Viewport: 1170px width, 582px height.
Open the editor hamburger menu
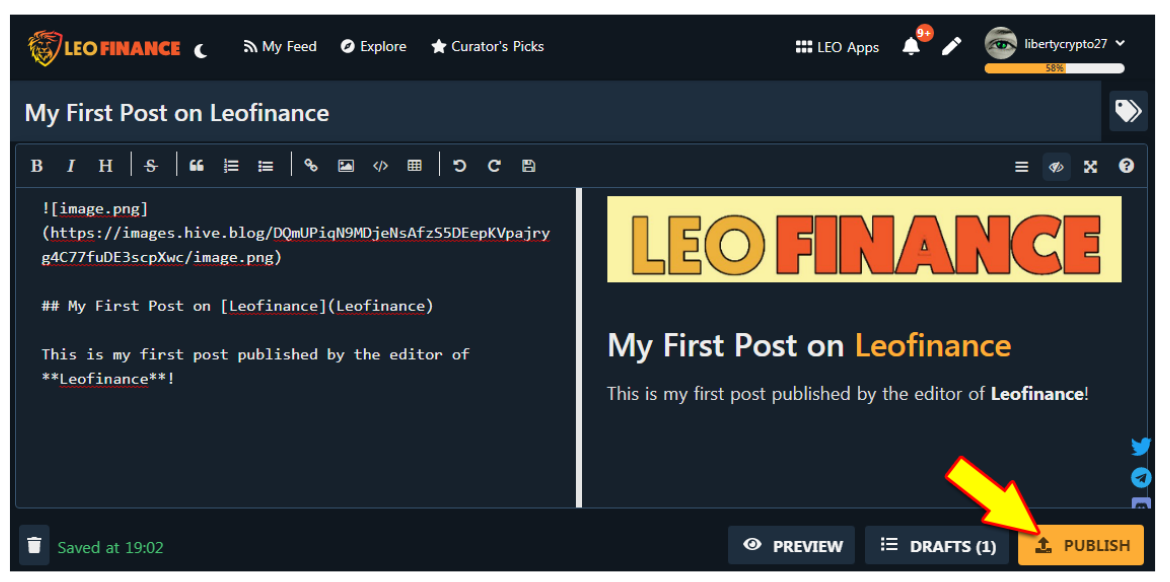[1022, 166]
